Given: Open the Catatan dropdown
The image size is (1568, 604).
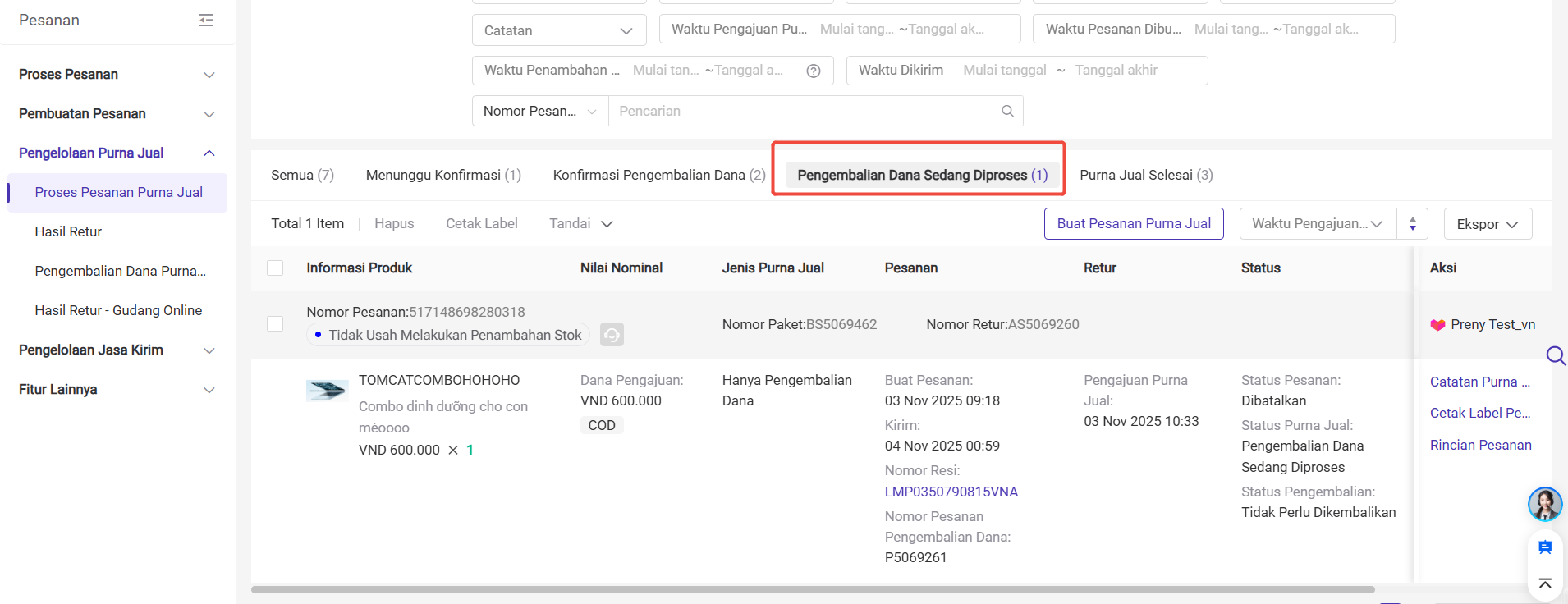Looking at the screenshot, I should point(558,30).
